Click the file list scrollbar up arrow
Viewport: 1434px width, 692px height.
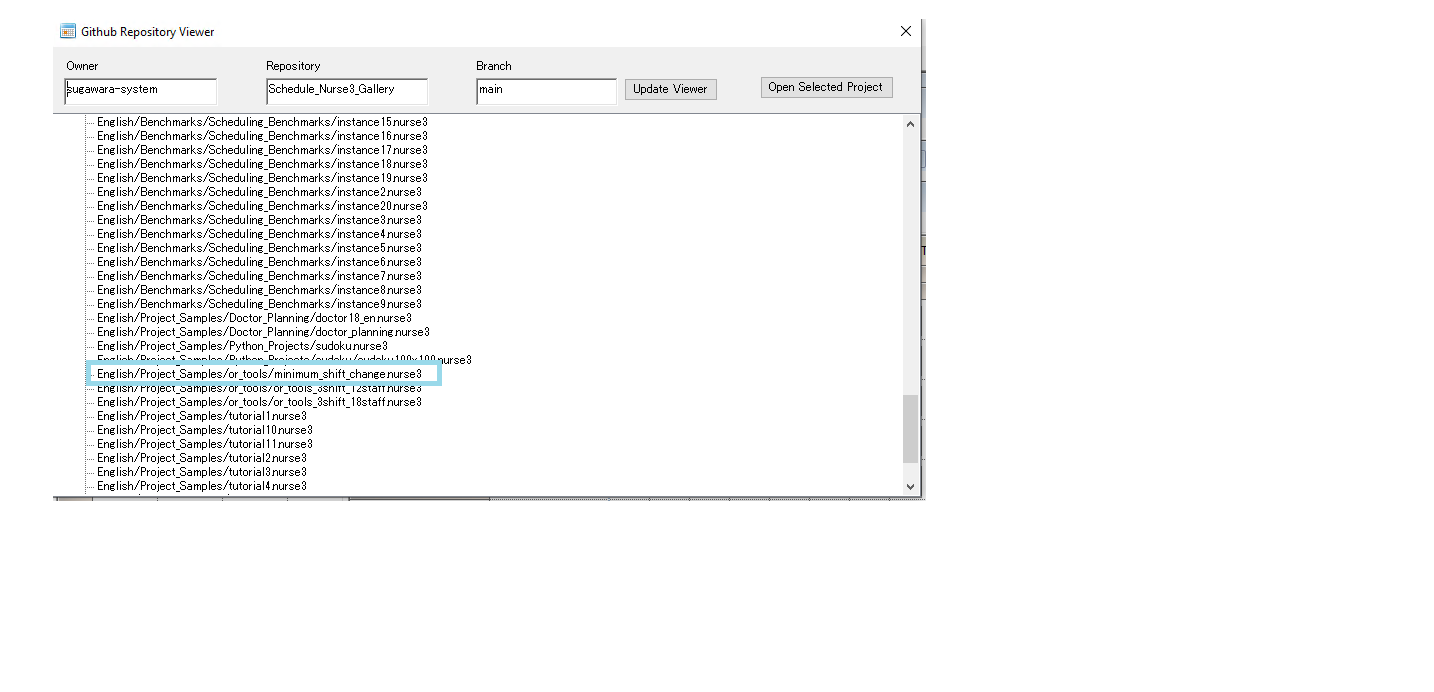[x=910, y=124]
